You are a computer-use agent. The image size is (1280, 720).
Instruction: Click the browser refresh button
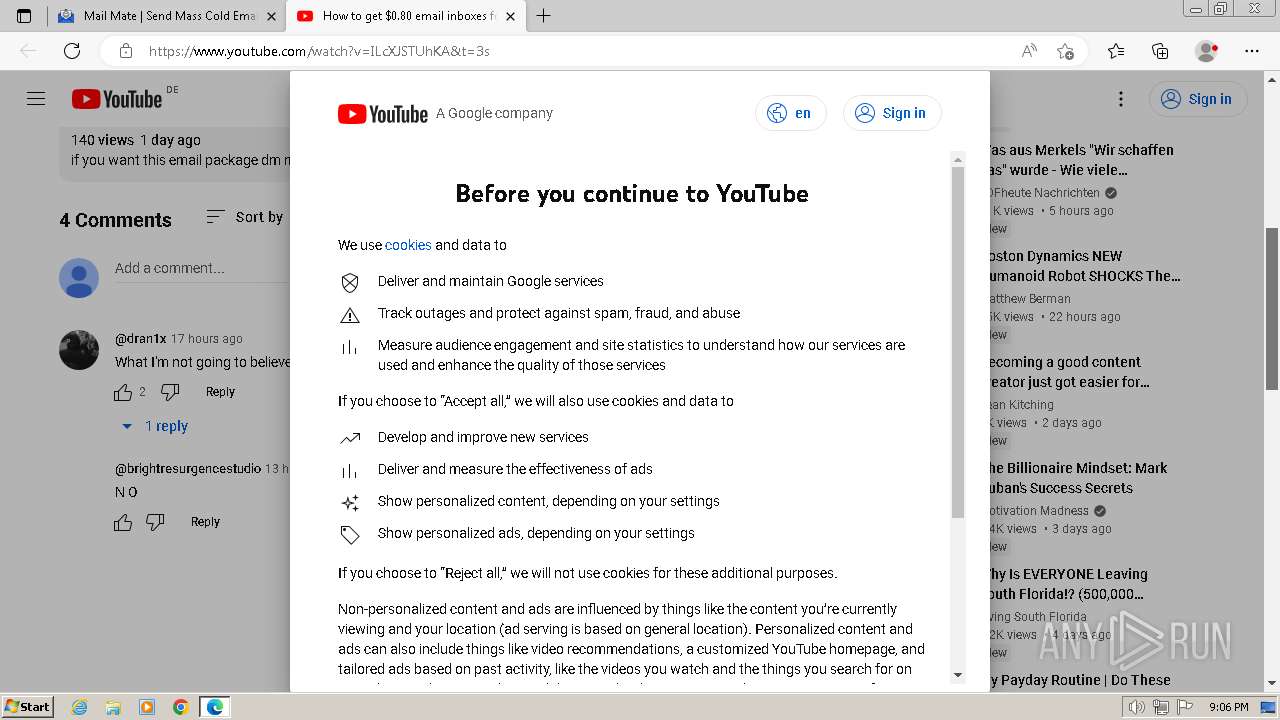pos(72,51)
